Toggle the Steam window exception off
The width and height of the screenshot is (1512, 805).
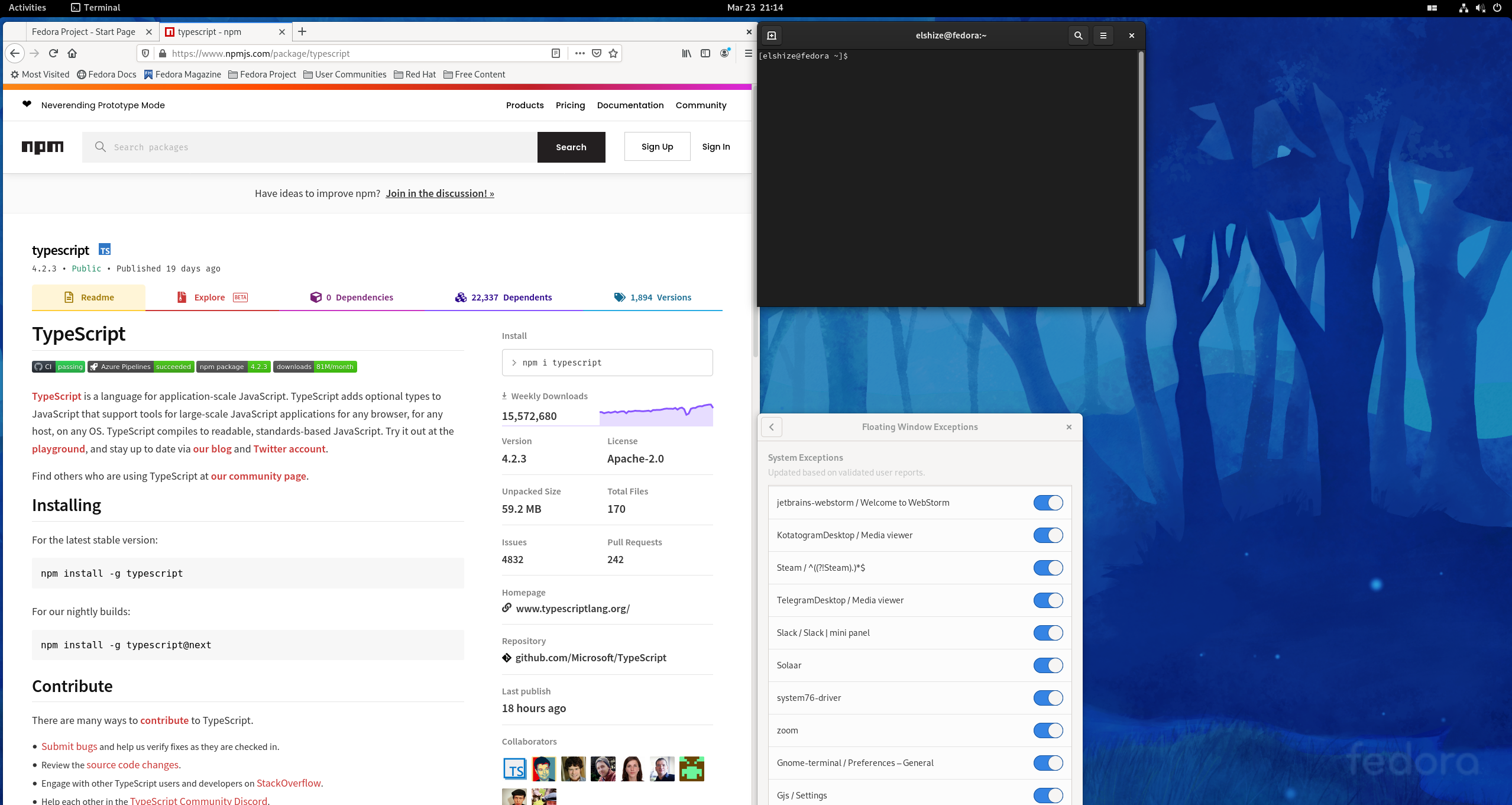tap(1047, 567)
